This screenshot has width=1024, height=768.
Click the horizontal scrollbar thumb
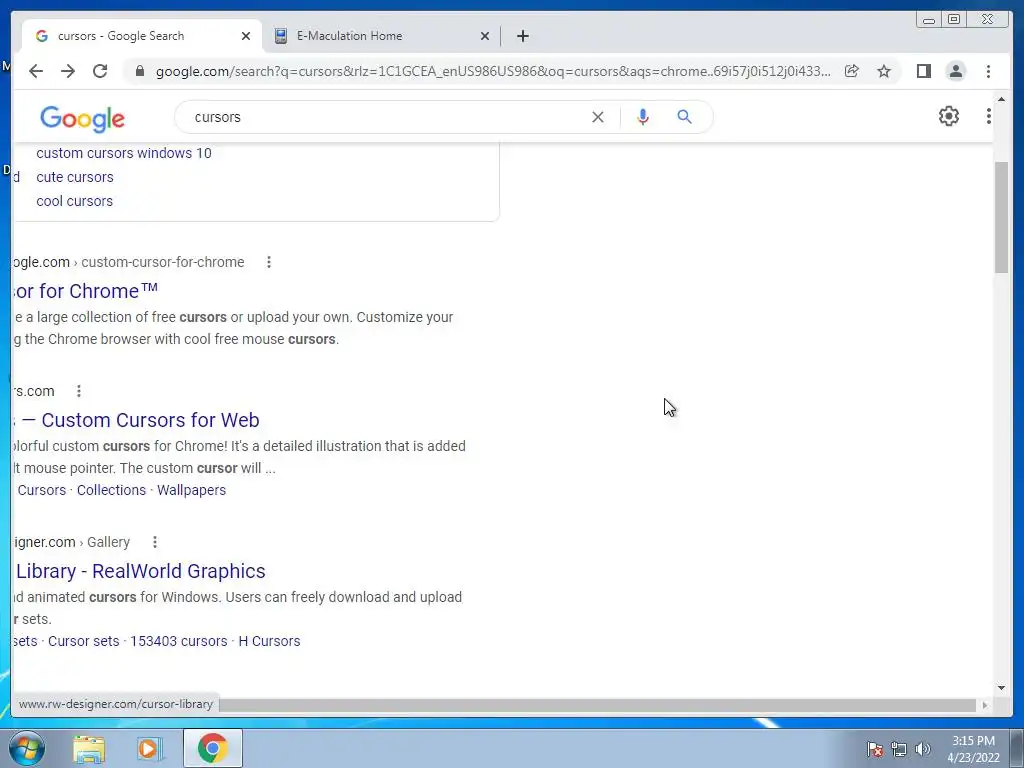[x=598, y=705]
